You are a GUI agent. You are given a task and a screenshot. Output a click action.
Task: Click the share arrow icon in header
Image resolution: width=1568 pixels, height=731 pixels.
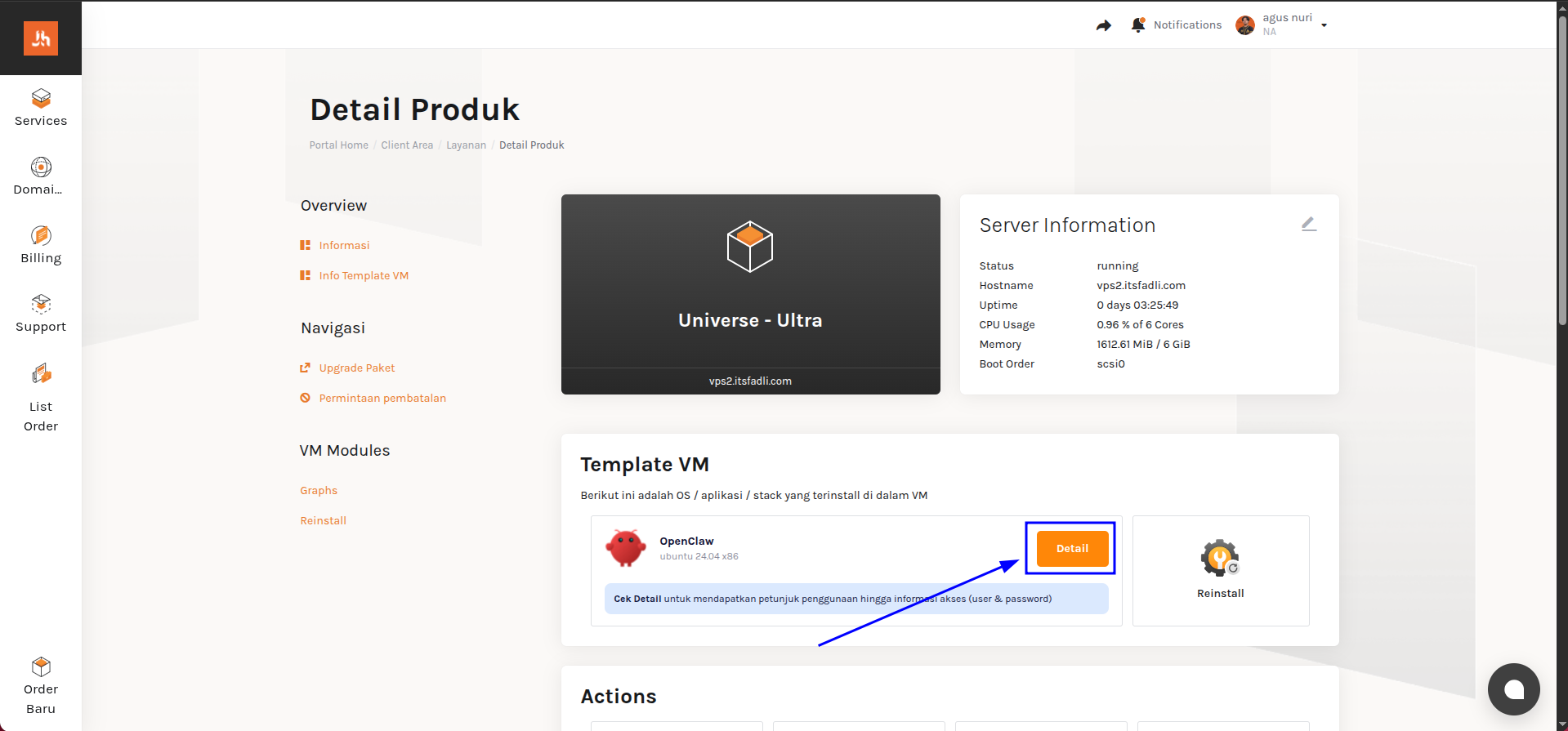tap(1104, 25)
